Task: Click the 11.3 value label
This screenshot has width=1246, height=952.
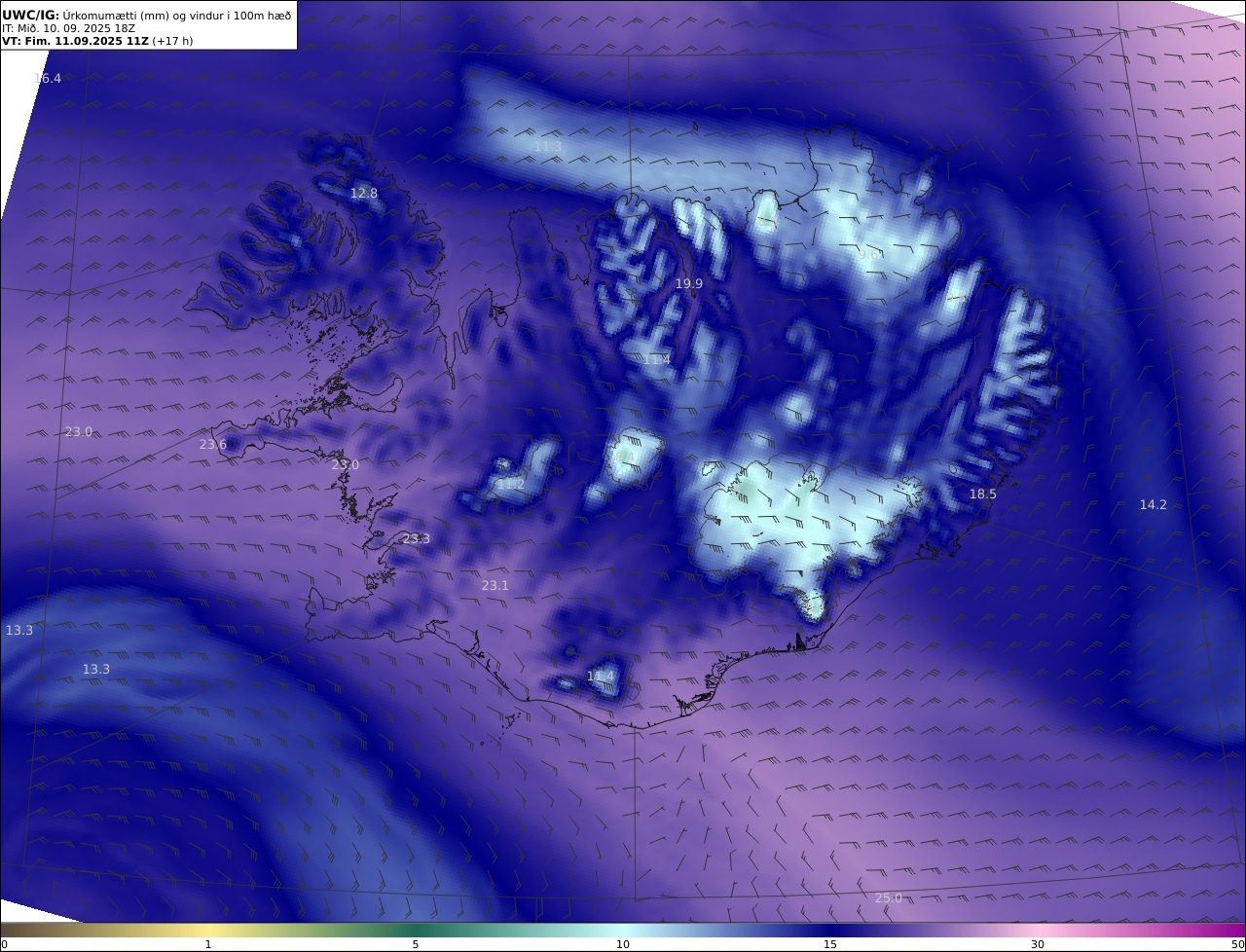Action: (x=548, y=146)
